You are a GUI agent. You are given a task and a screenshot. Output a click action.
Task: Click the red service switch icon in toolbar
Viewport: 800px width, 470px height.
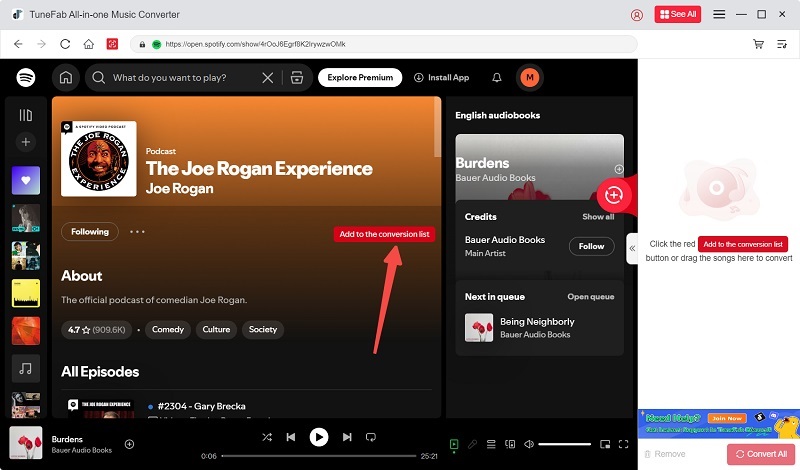112,44
